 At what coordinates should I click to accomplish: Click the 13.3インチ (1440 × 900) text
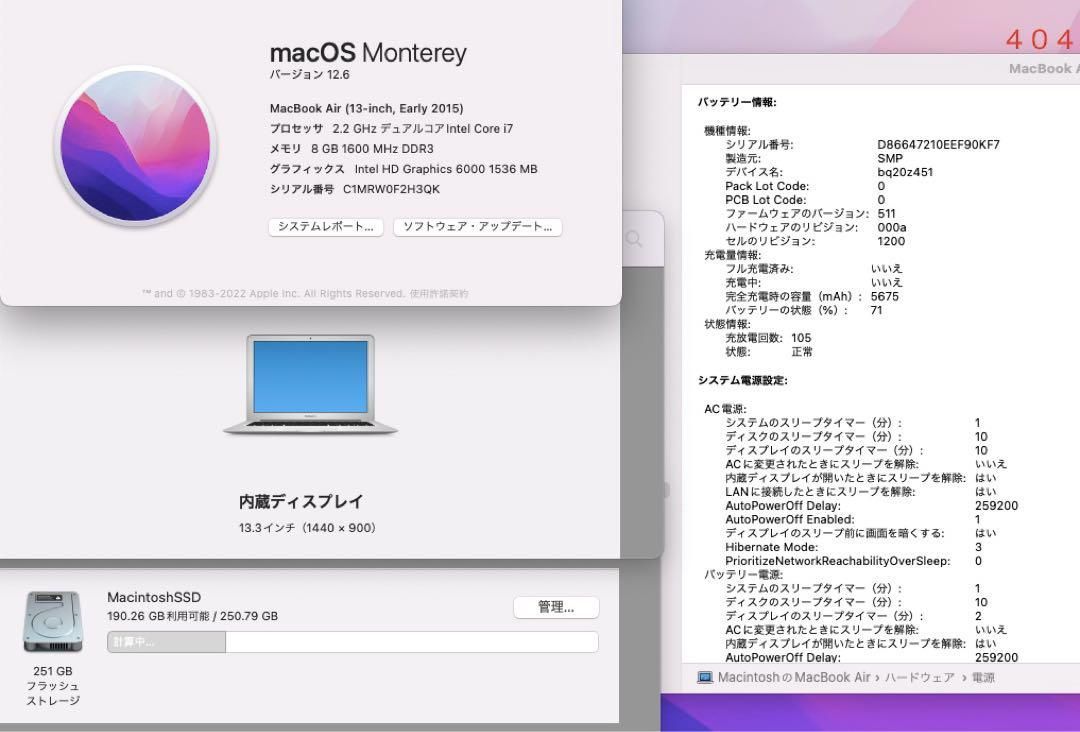[x=307, y=528]
